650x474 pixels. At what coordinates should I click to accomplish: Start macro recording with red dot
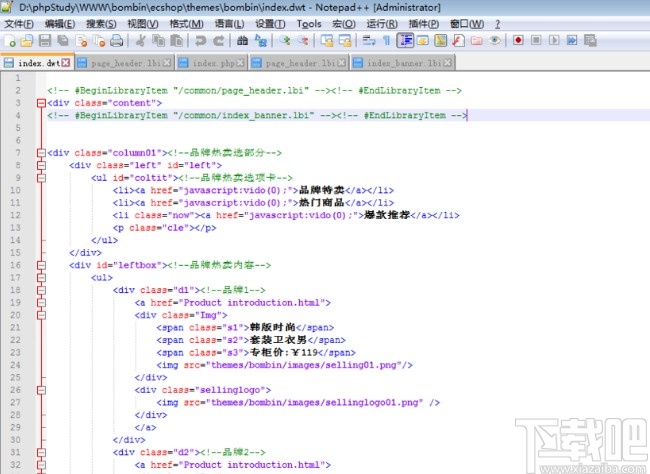518,41
